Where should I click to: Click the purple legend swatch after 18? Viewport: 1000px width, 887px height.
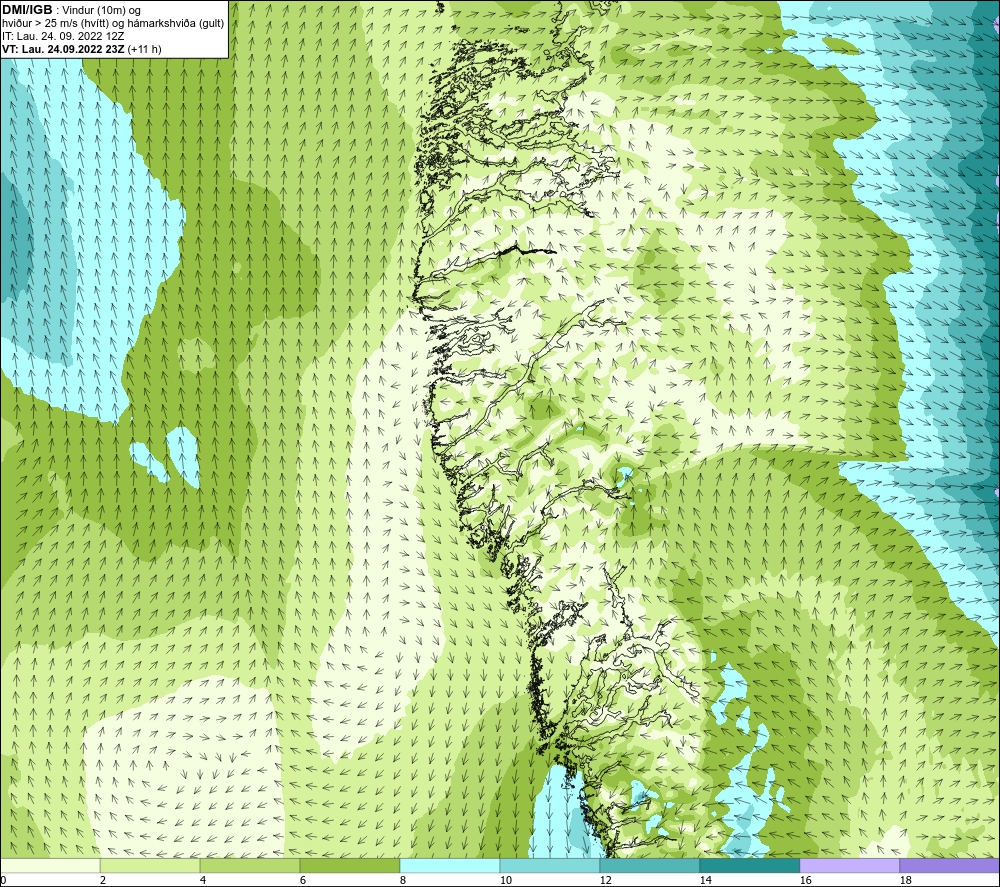coord(950,866)
